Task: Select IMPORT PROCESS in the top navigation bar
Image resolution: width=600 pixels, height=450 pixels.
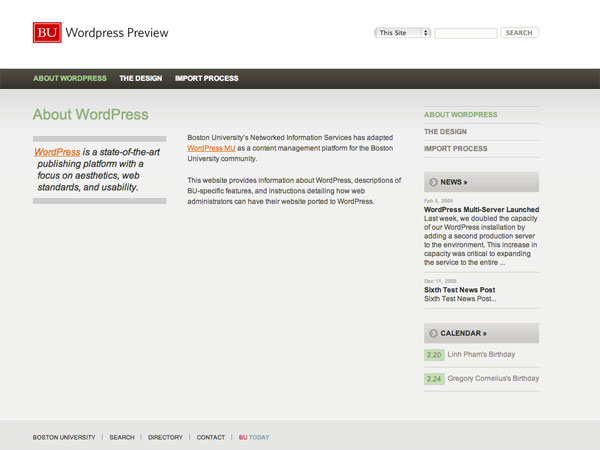Action: pyautogui.click(x=207, y=78)
